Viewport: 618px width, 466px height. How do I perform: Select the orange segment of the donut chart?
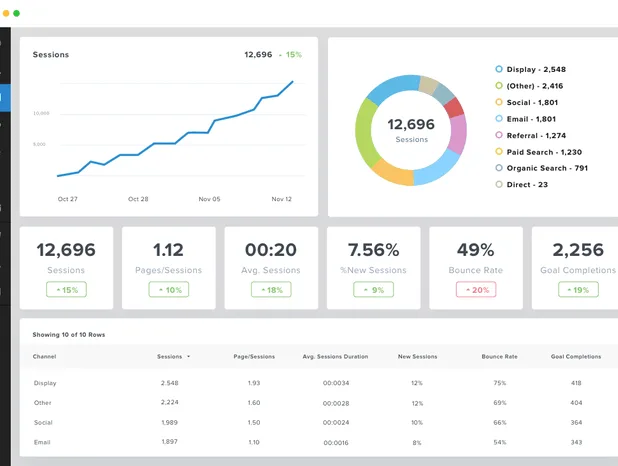[394, 172]
